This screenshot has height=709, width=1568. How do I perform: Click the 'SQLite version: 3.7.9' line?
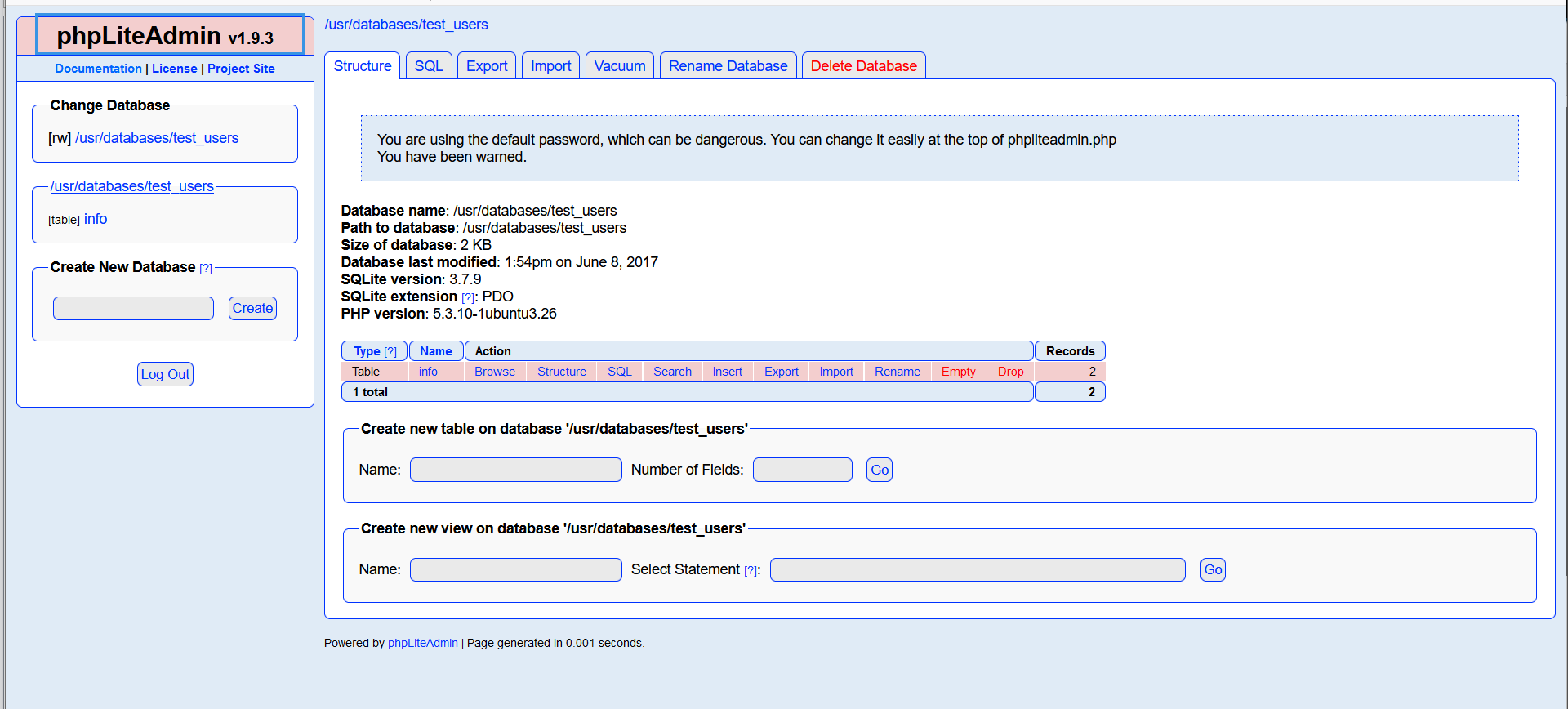411,279
